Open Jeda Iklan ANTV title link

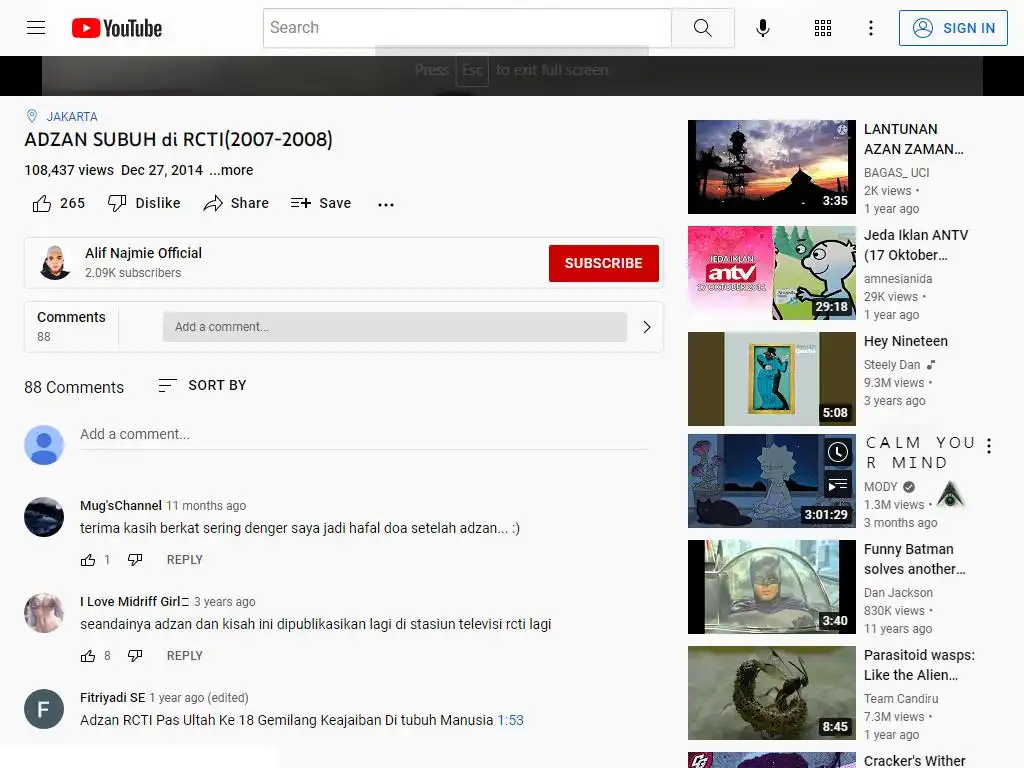point(916,245)
